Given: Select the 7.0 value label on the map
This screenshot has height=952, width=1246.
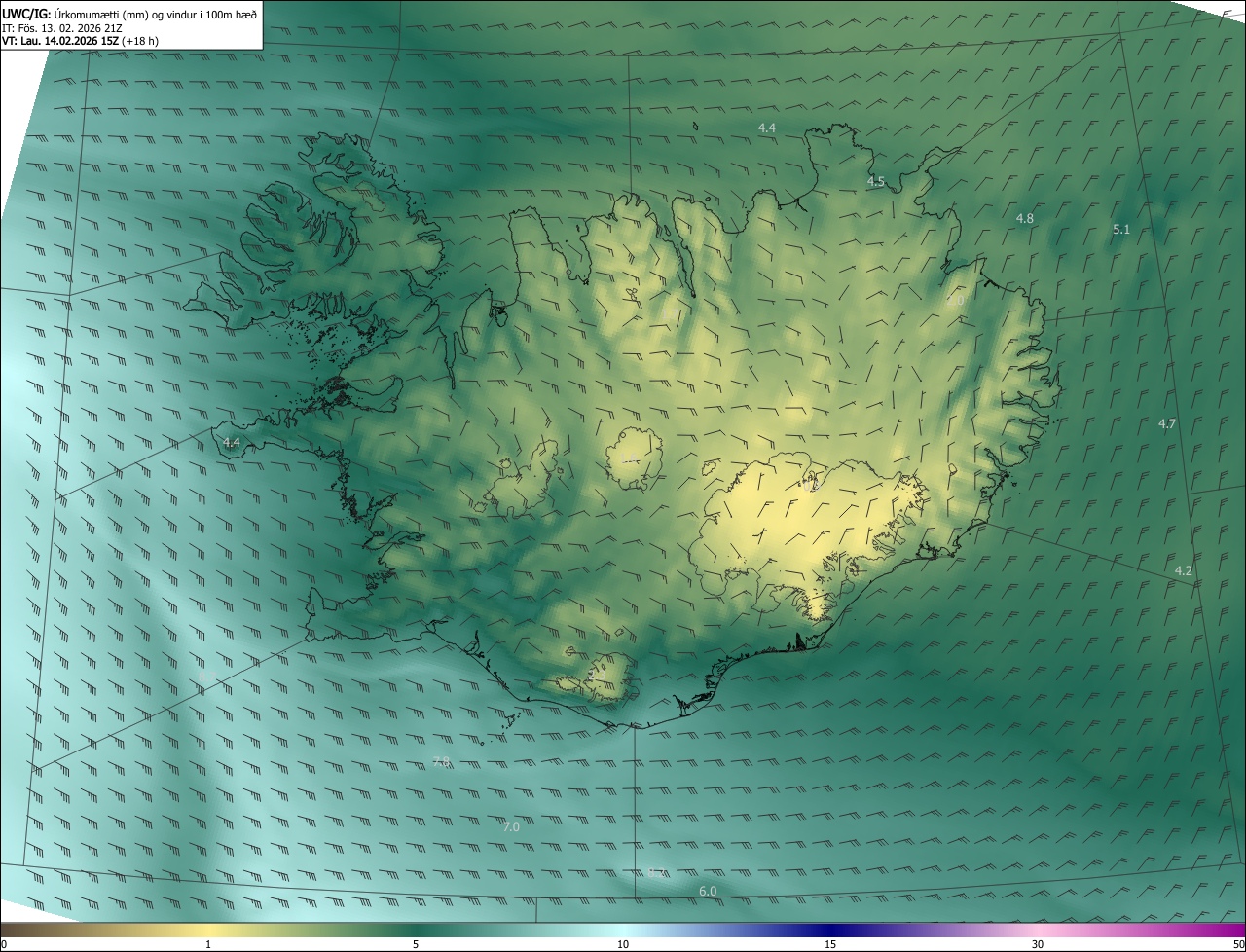Looking at the screenshot, I should [511, 827].
